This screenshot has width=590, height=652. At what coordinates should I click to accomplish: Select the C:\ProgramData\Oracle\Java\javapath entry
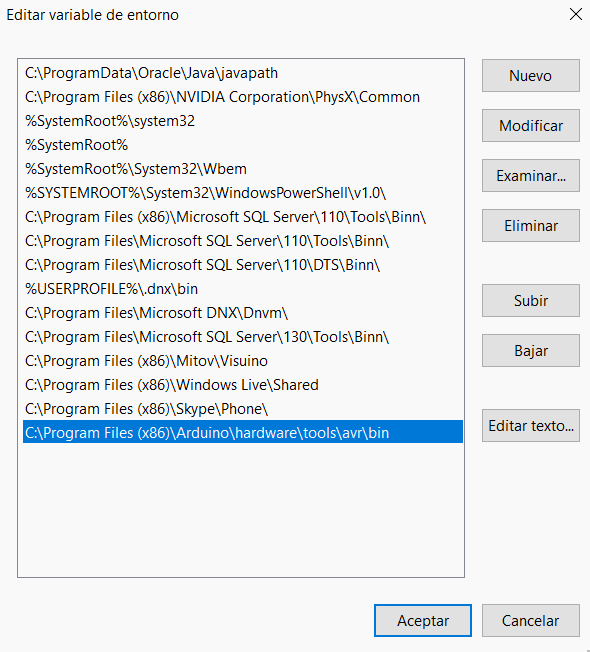coord(243,73)
